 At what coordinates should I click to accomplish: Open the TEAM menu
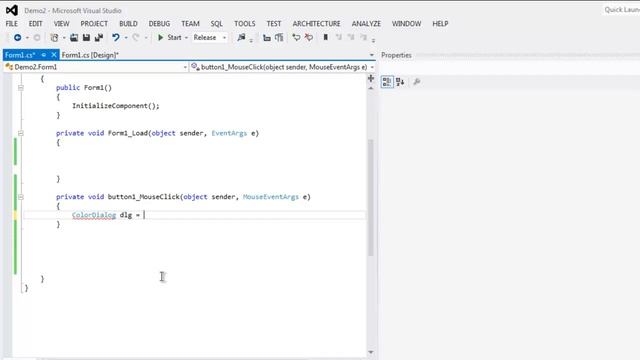point(190,24)
